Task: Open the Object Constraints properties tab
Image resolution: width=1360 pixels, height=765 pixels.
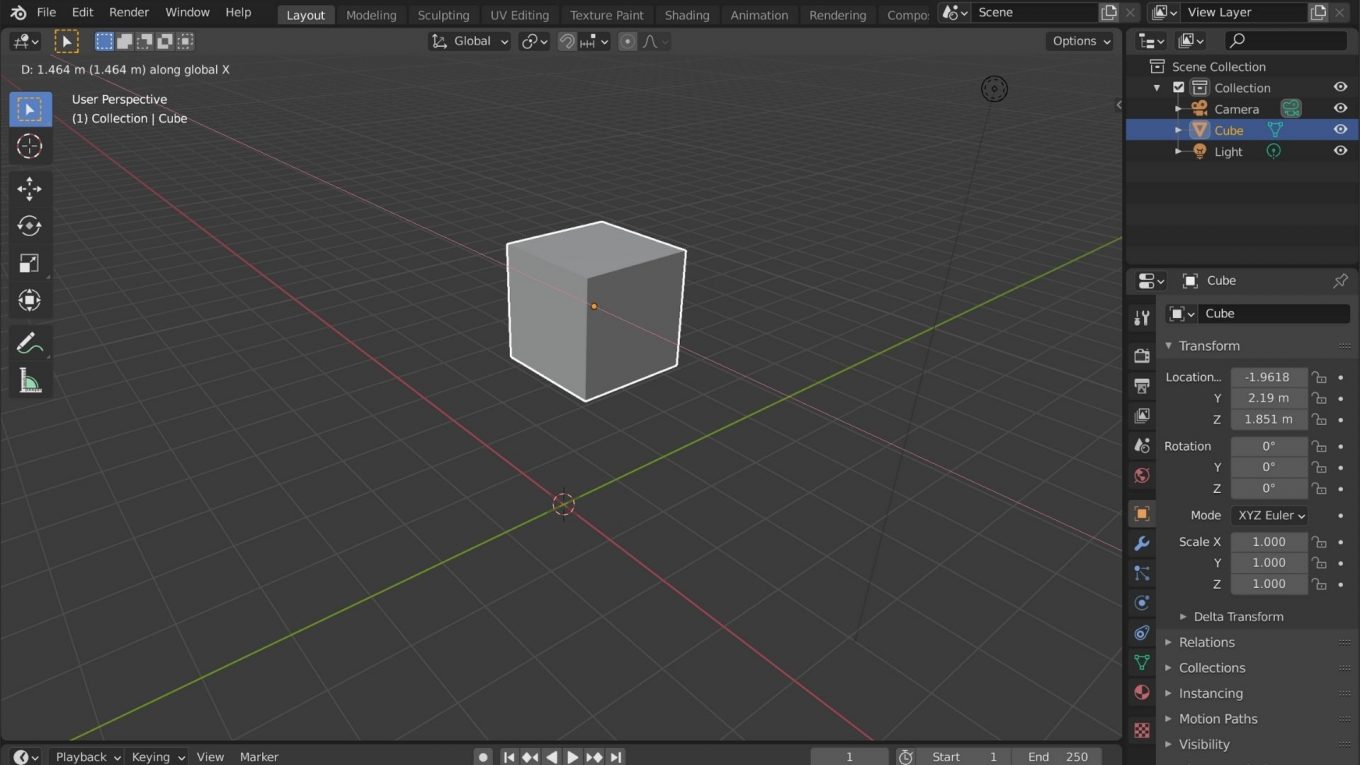Action: [x=1141, y=633]
